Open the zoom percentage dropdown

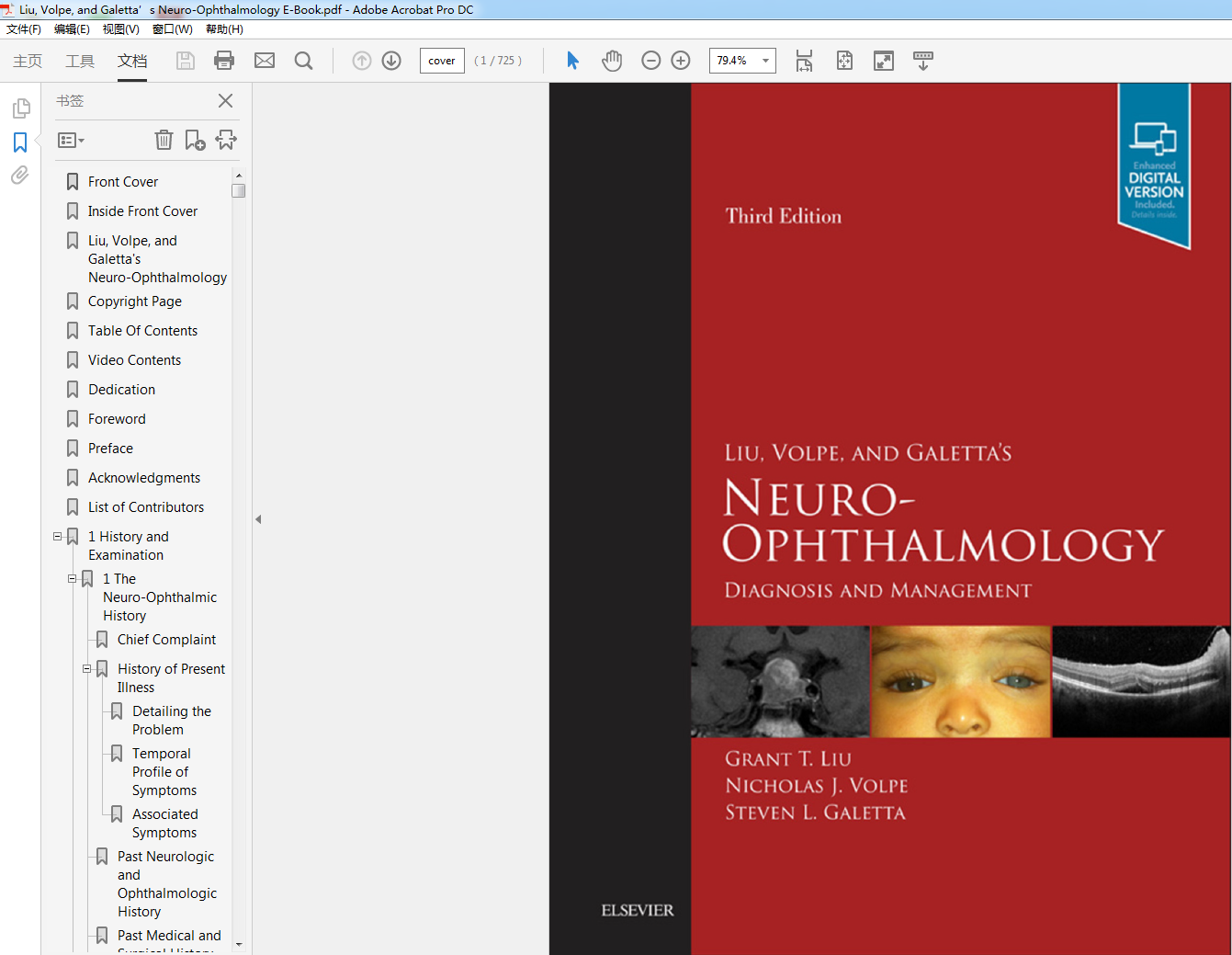765,61
